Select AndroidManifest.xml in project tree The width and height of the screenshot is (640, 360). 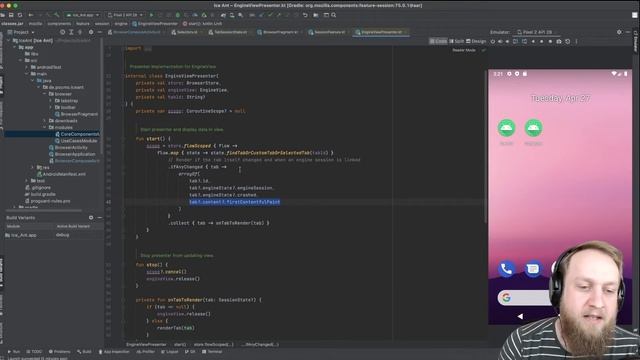[61, 174]
